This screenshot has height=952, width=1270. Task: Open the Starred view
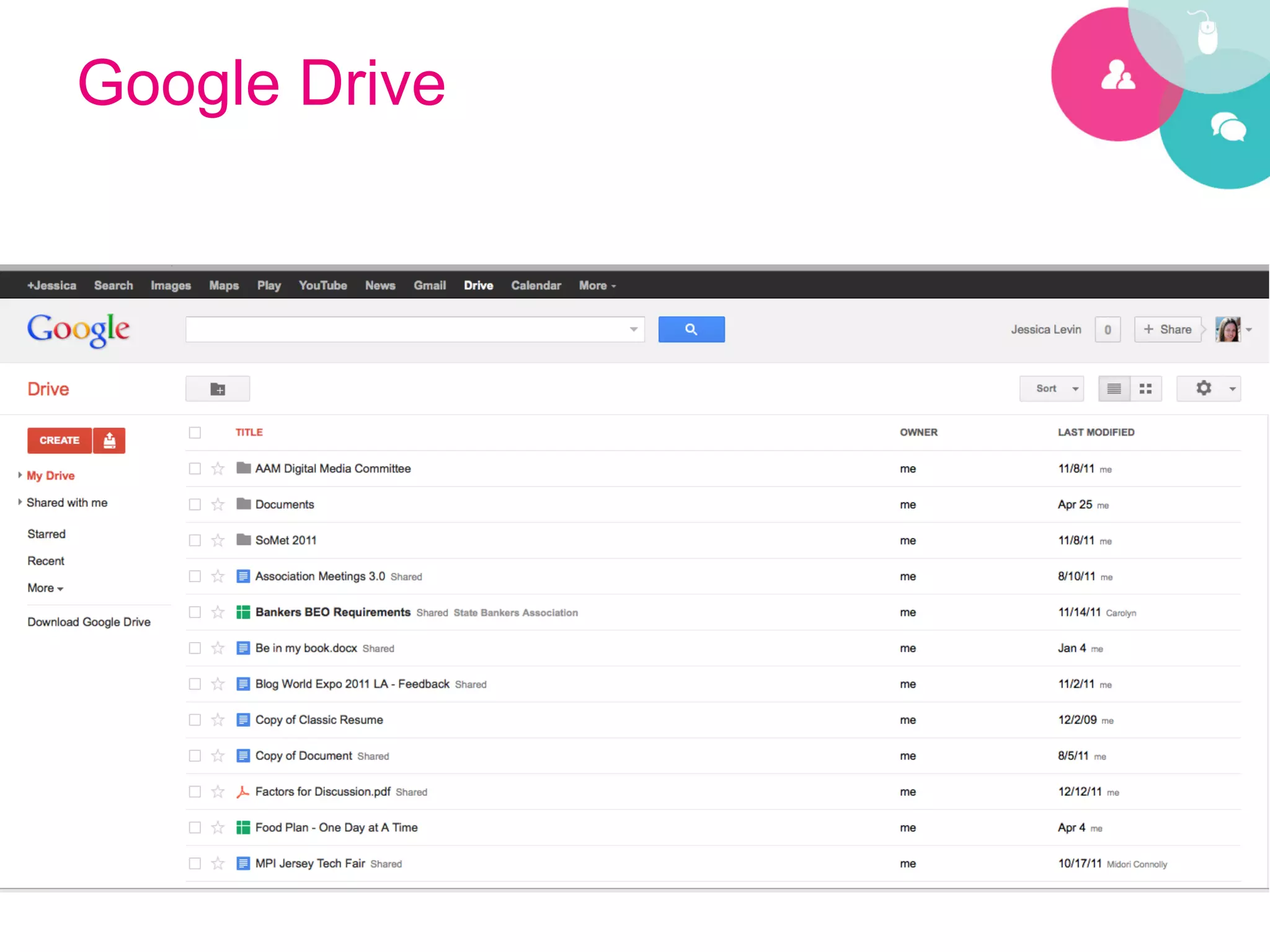(x=47, y=534)
